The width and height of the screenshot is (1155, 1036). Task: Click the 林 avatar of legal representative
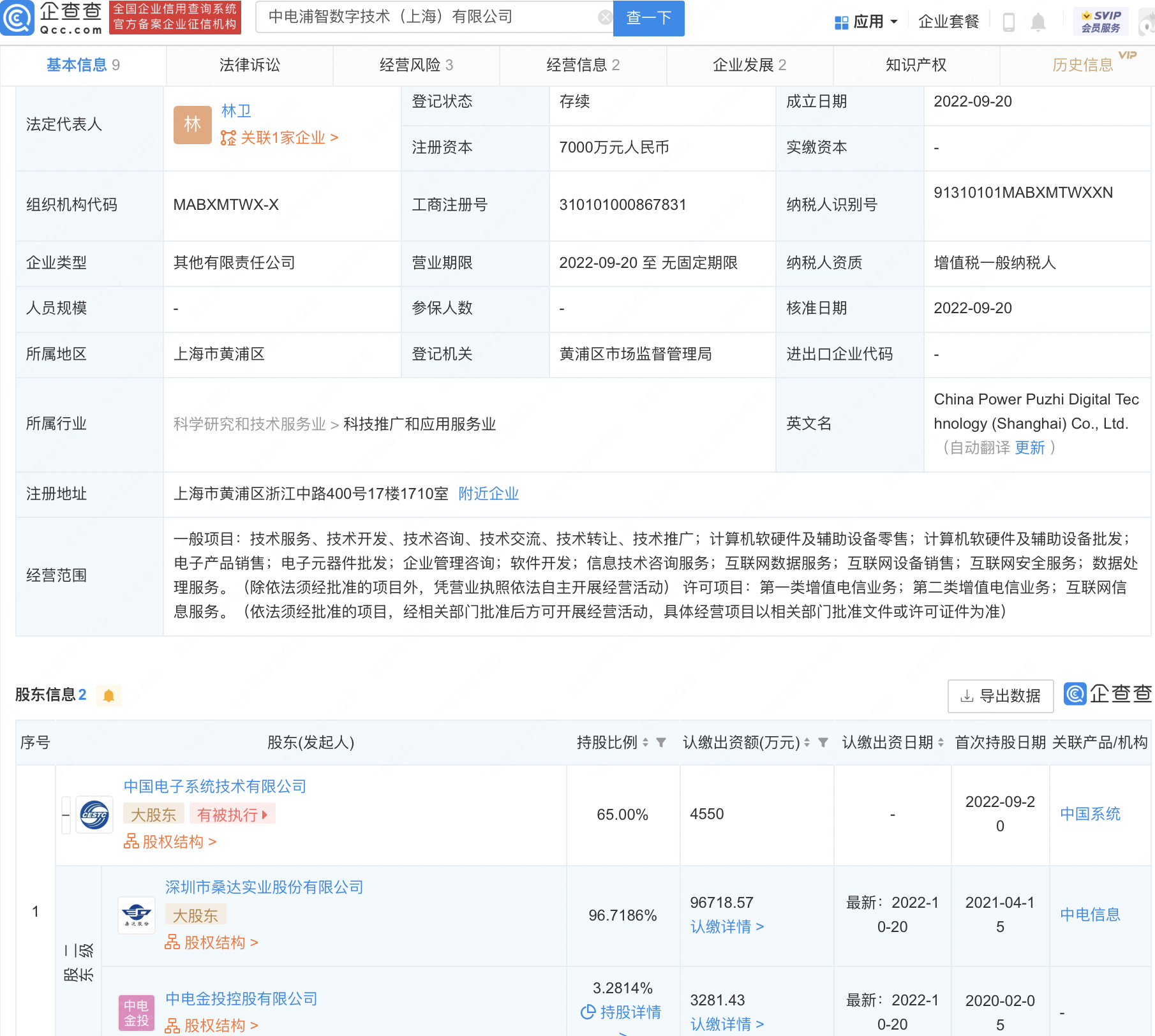[193, 124]
